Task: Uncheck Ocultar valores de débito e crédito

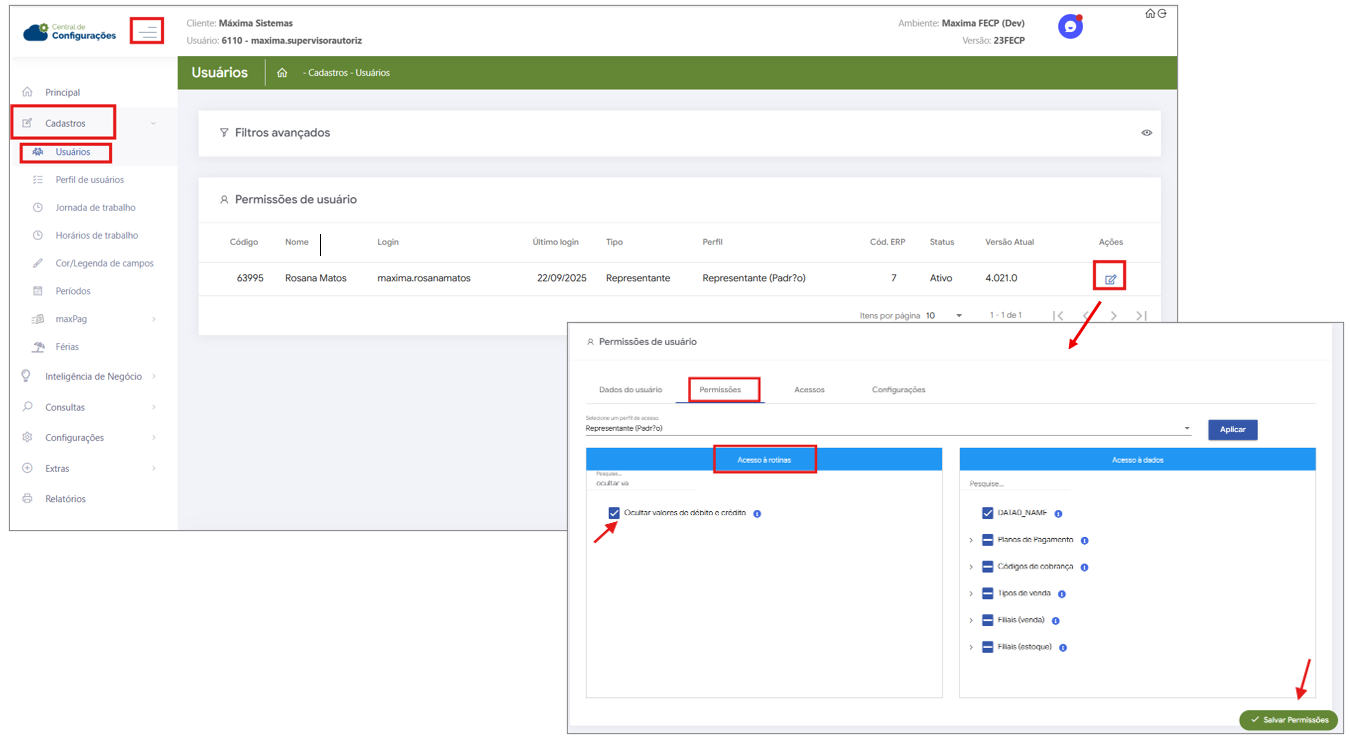Action: click(x=614, y=513)
